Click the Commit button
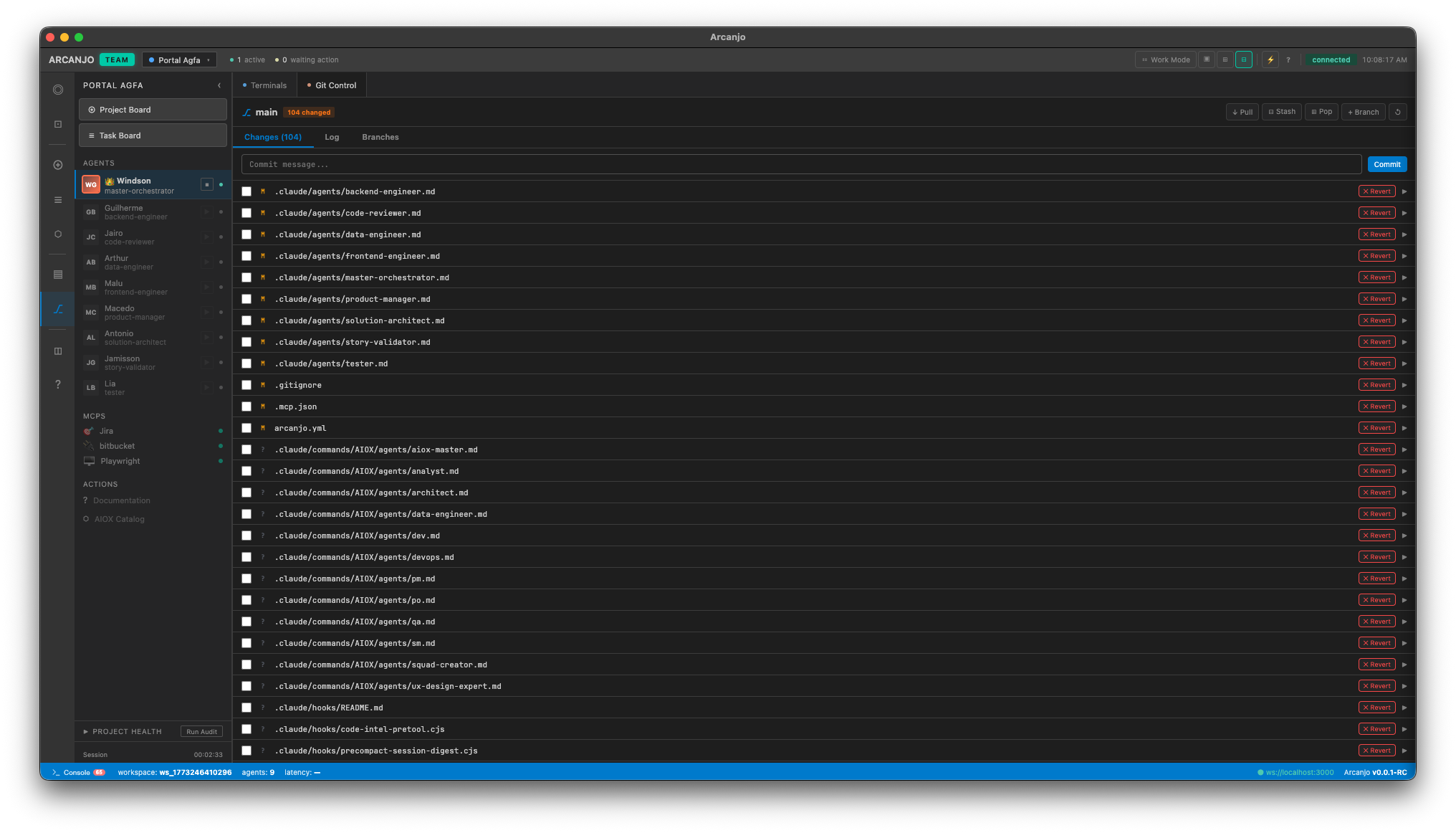 [1386, 164]
